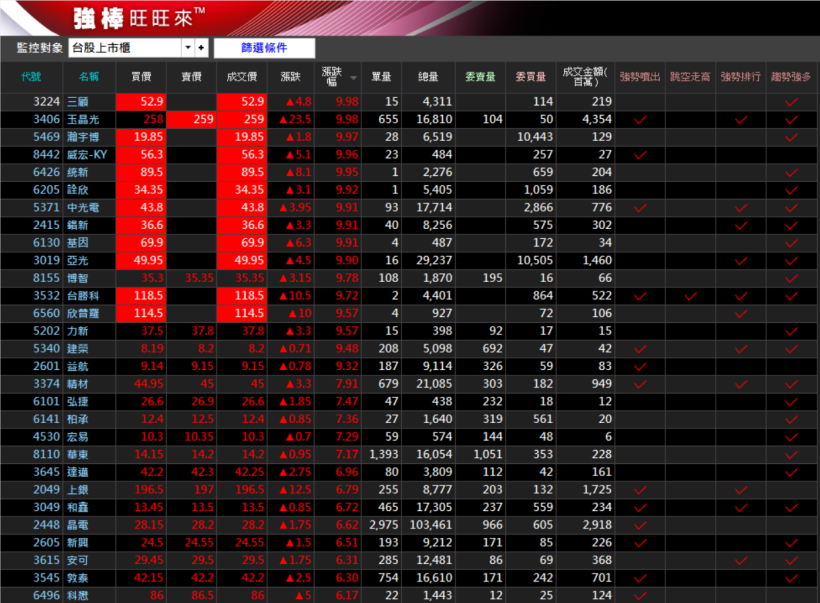Sort by the 委賣量 column header
The image size is (820, 603).
[480, 77]
